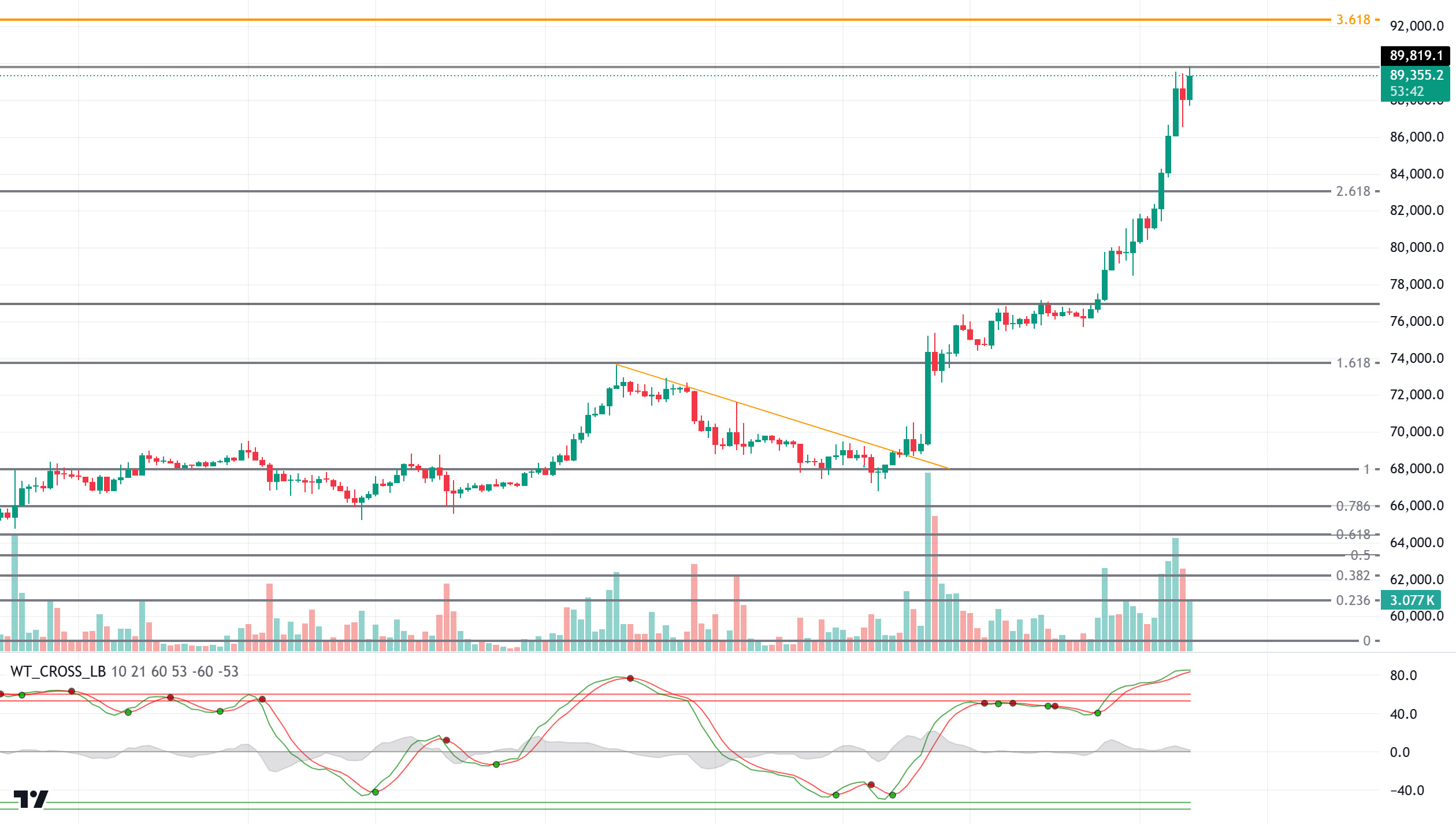Click the 53:42 candle countdown timer

pyautogui.click(x=1407, y=91)
